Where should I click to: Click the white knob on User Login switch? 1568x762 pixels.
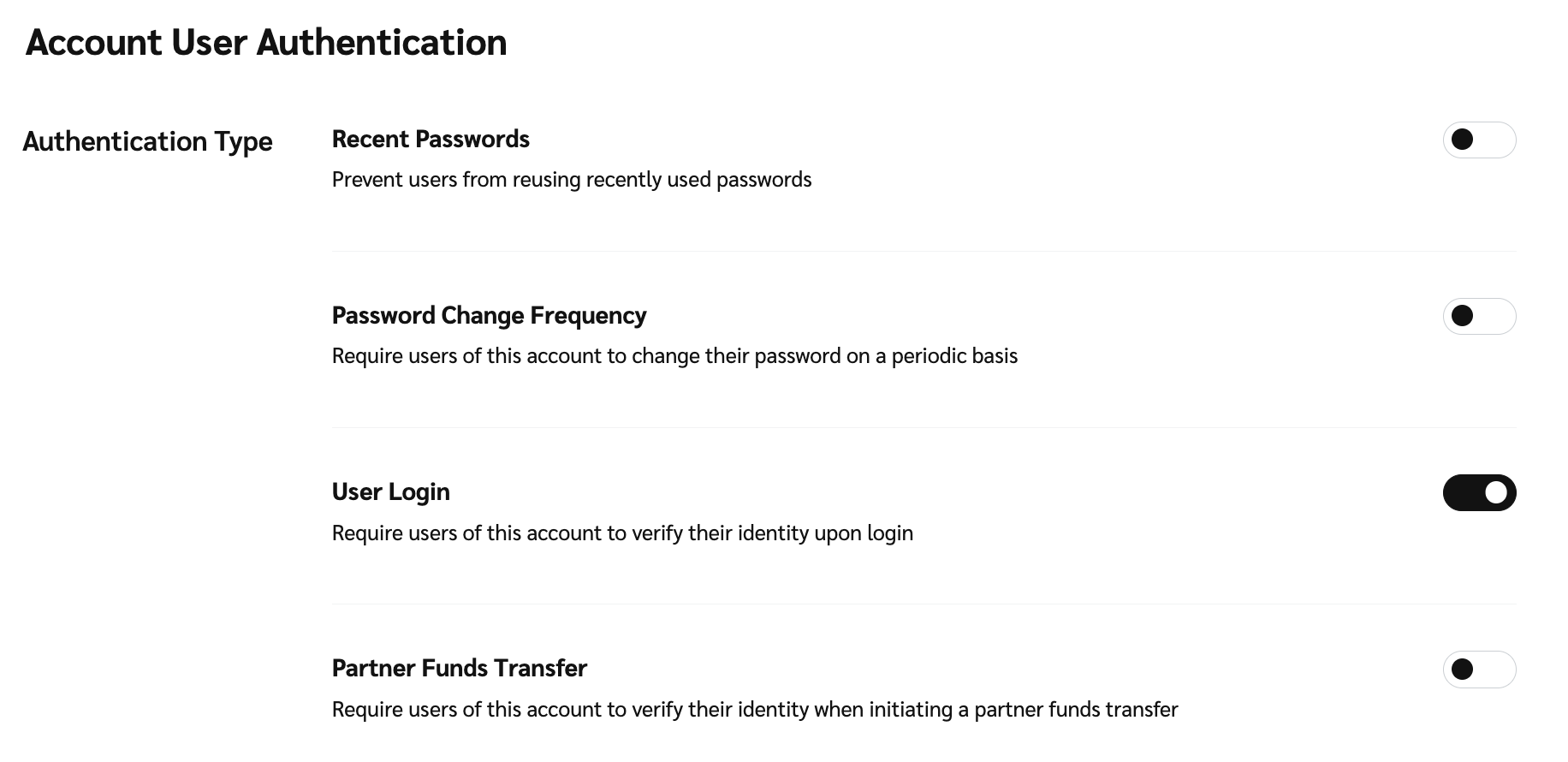coord(1496,493)
